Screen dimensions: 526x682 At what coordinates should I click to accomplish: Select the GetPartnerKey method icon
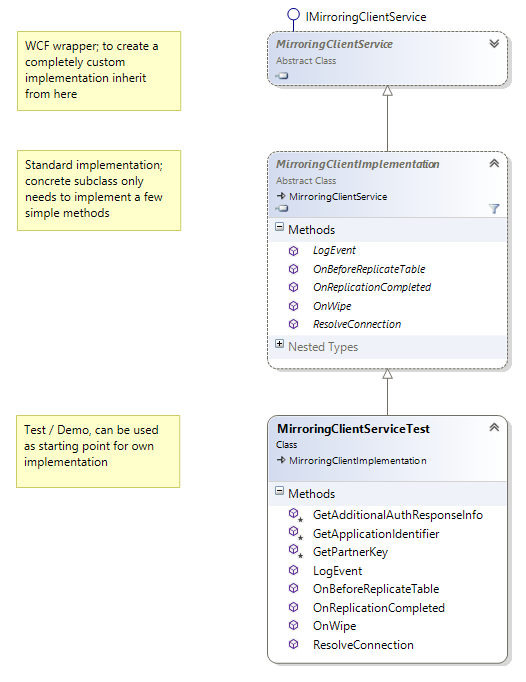tap(295, 552)
